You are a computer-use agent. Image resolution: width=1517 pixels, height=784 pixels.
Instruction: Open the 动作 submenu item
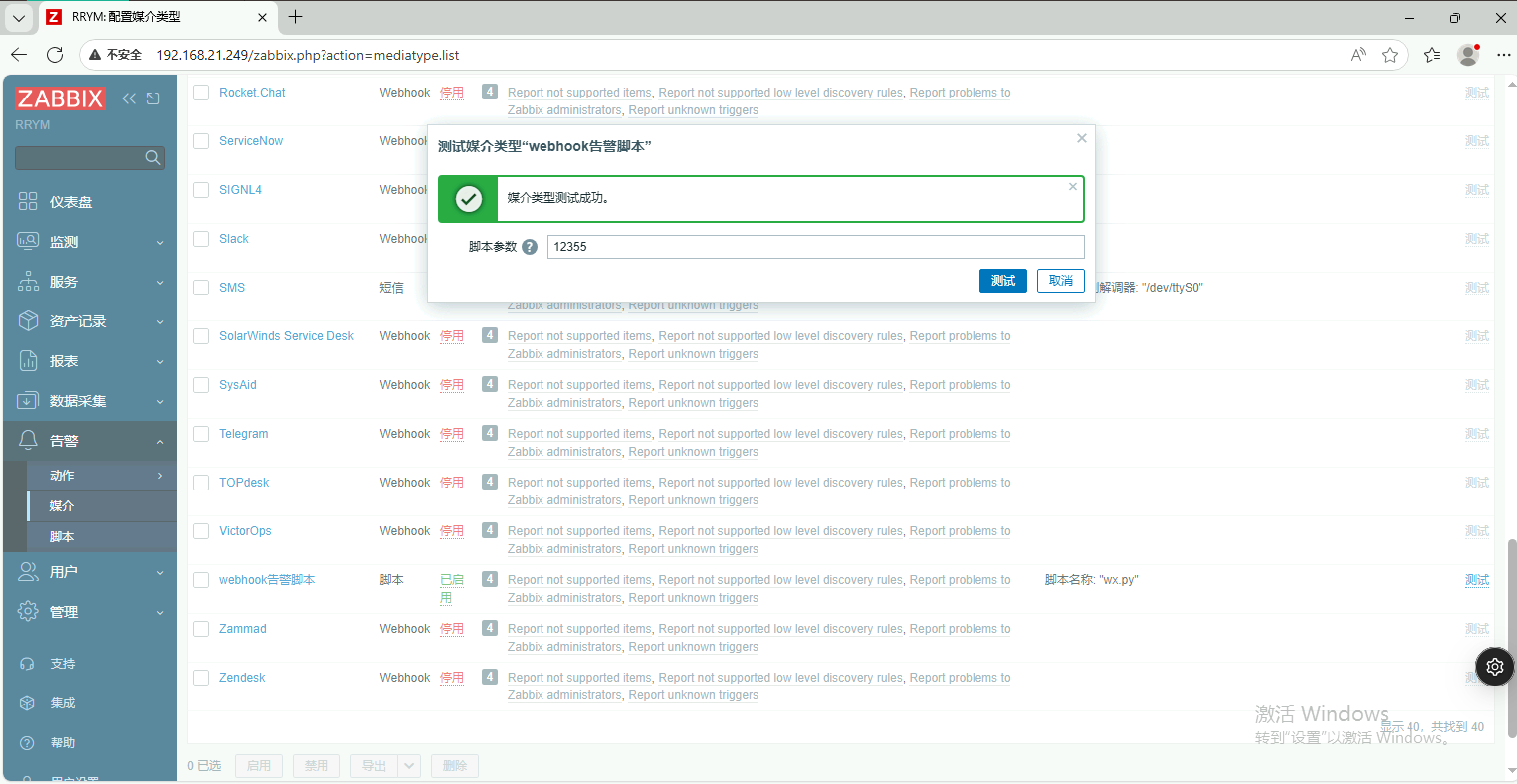62,476
